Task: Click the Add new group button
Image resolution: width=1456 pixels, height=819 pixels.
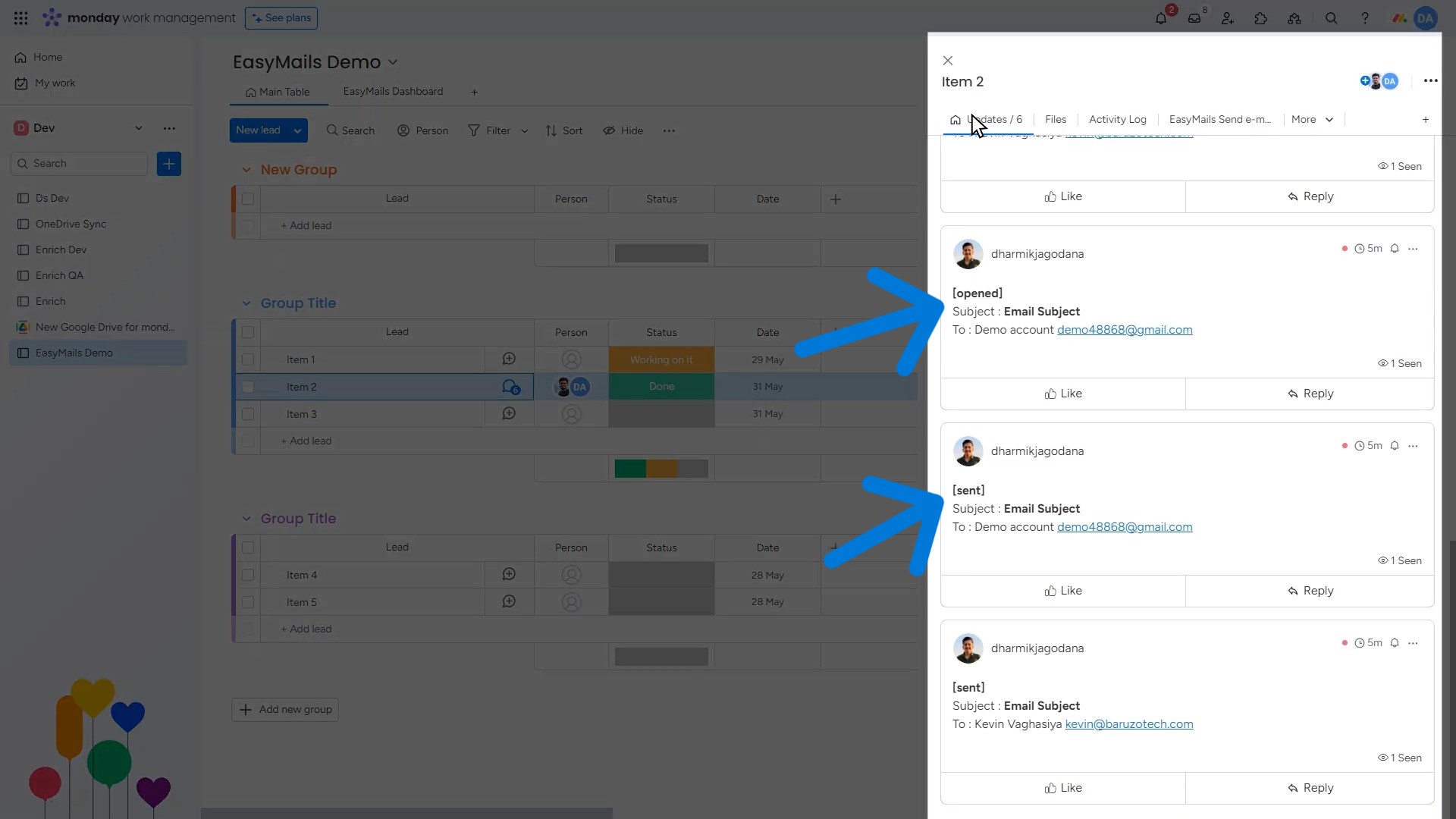Action: pyautogui.click(x=287, y=709)
